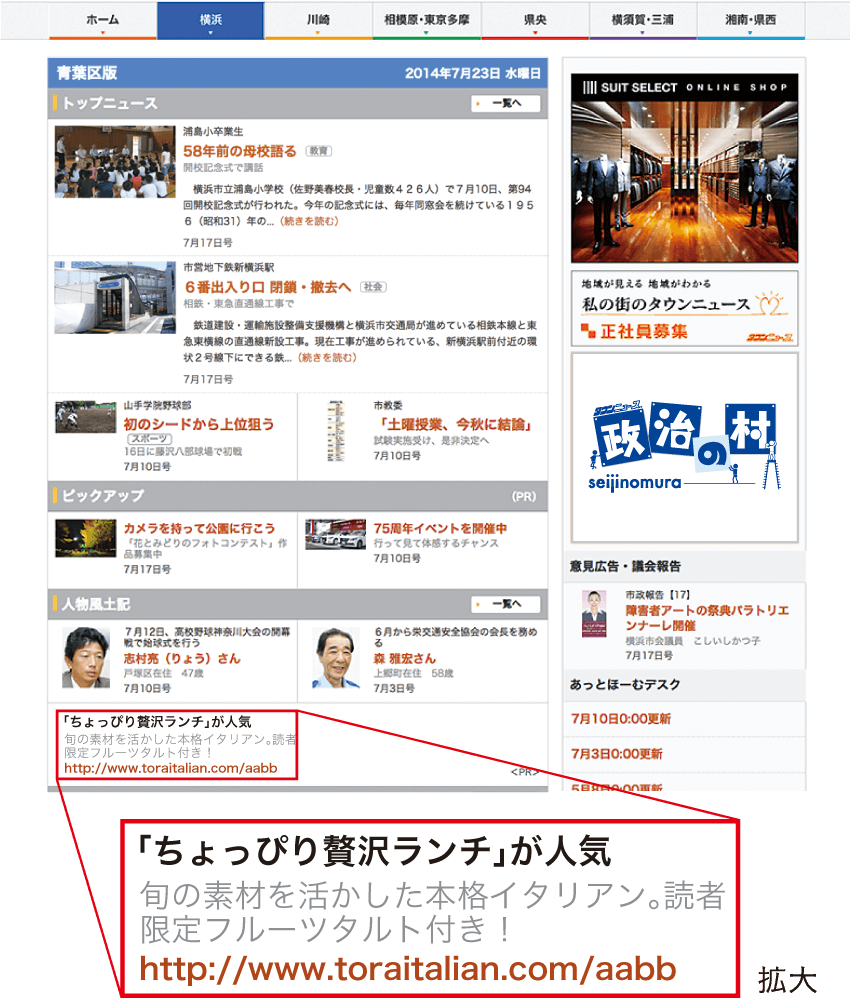This screenshot has width=850, height=1000.
Task: Open 私の街のタウンニュース 正社員募集 banner
Action: (684, 308)
